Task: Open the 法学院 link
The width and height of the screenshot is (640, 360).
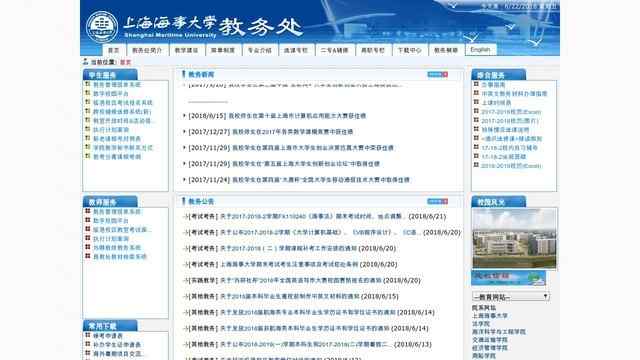Action: [481, 324]
